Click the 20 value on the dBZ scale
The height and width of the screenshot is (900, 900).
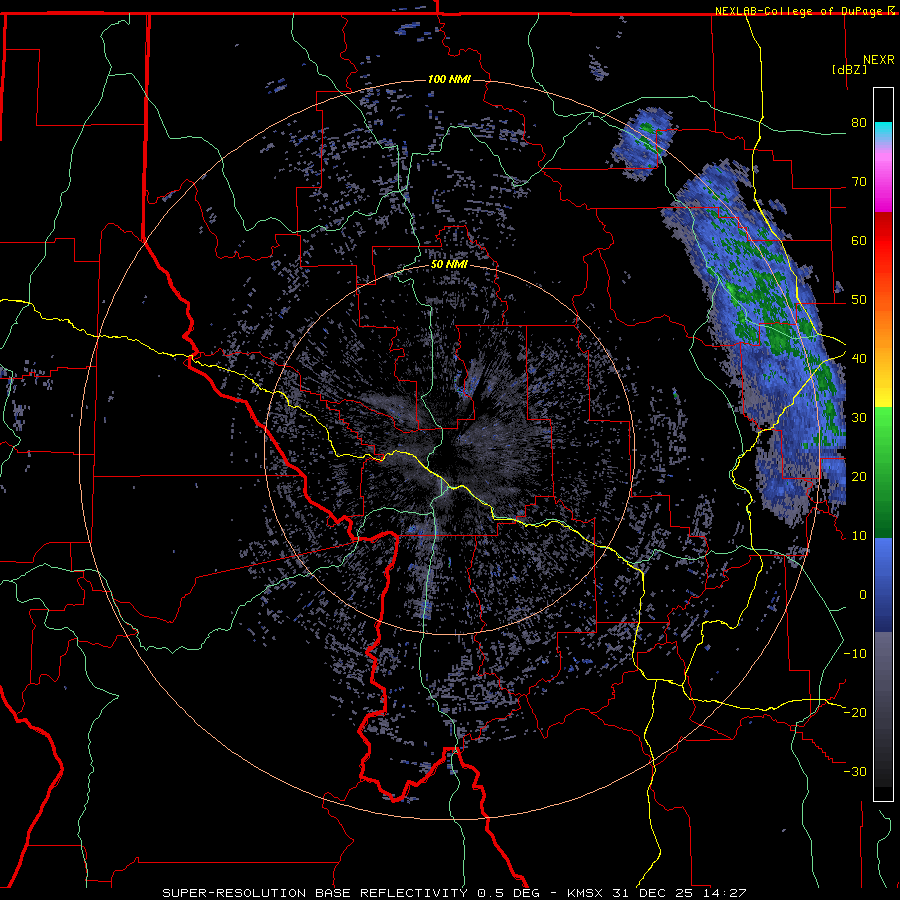tap(859, 476)
